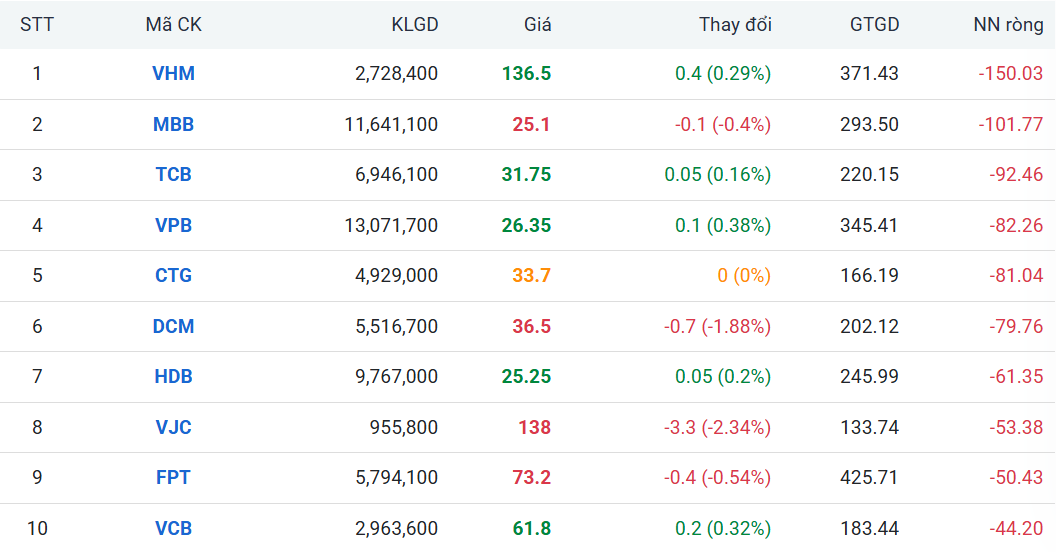This screenshot has width=1056, height=552.
Task: Click VJC net foreign value -53.38
Action: [x=1016, y=427]
